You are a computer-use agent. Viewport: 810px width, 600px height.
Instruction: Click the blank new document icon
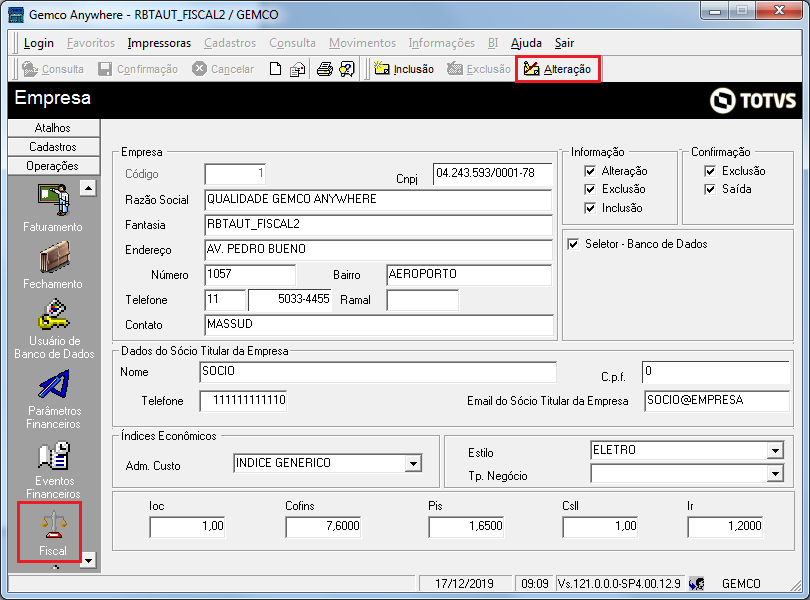(x=276, y=69)
